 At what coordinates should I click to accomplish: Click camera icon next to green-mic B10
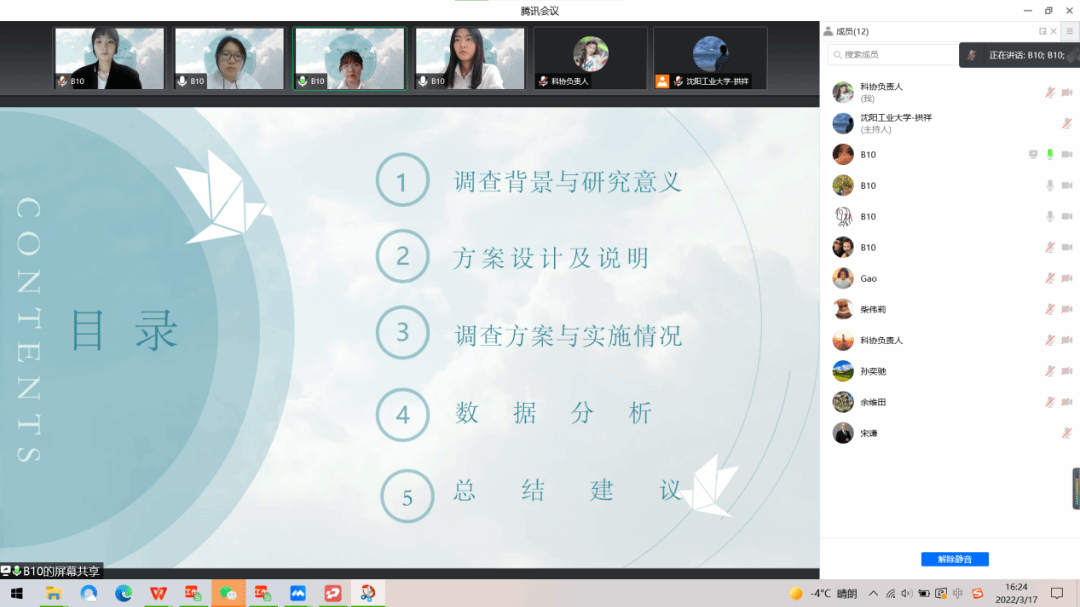click(x=1067, y=154)
